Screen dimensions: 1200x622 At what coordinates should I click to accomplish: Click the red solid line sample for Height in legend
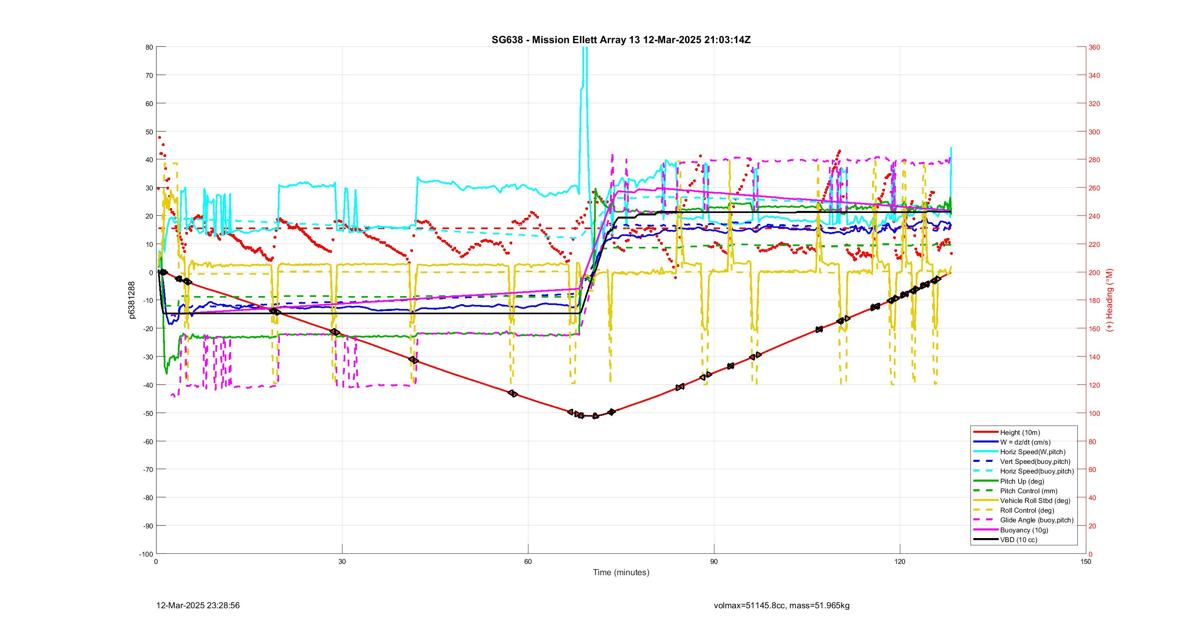point(984,431)
